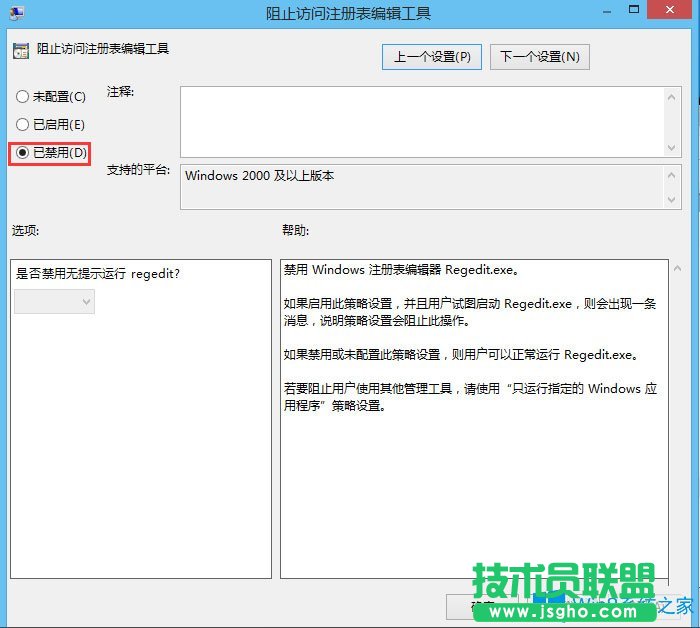
Task: Select the 未配置(C) radio button
Action: (50, 96)
